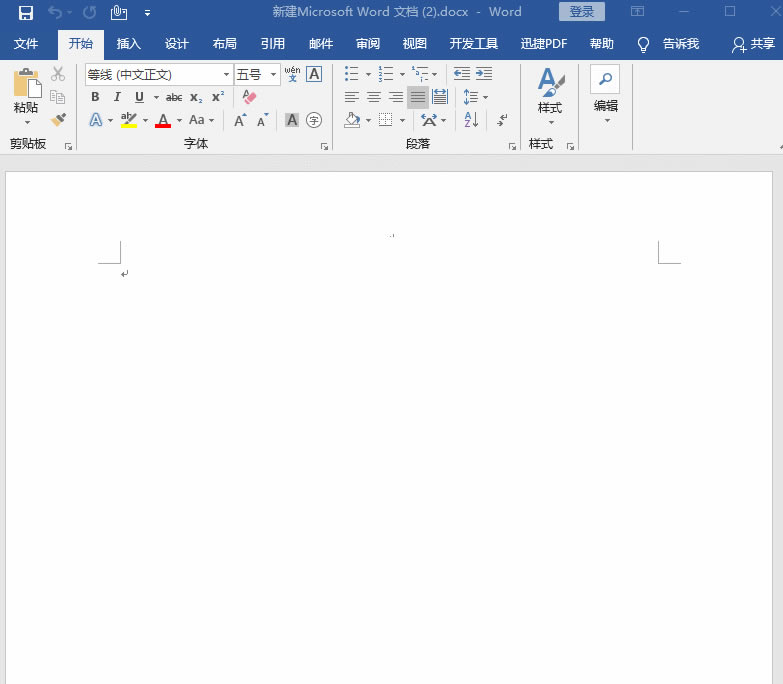Toggle show paragraph marks icon
The width and height of the screenshot is (783, 684).
click(x=502, y=120)
